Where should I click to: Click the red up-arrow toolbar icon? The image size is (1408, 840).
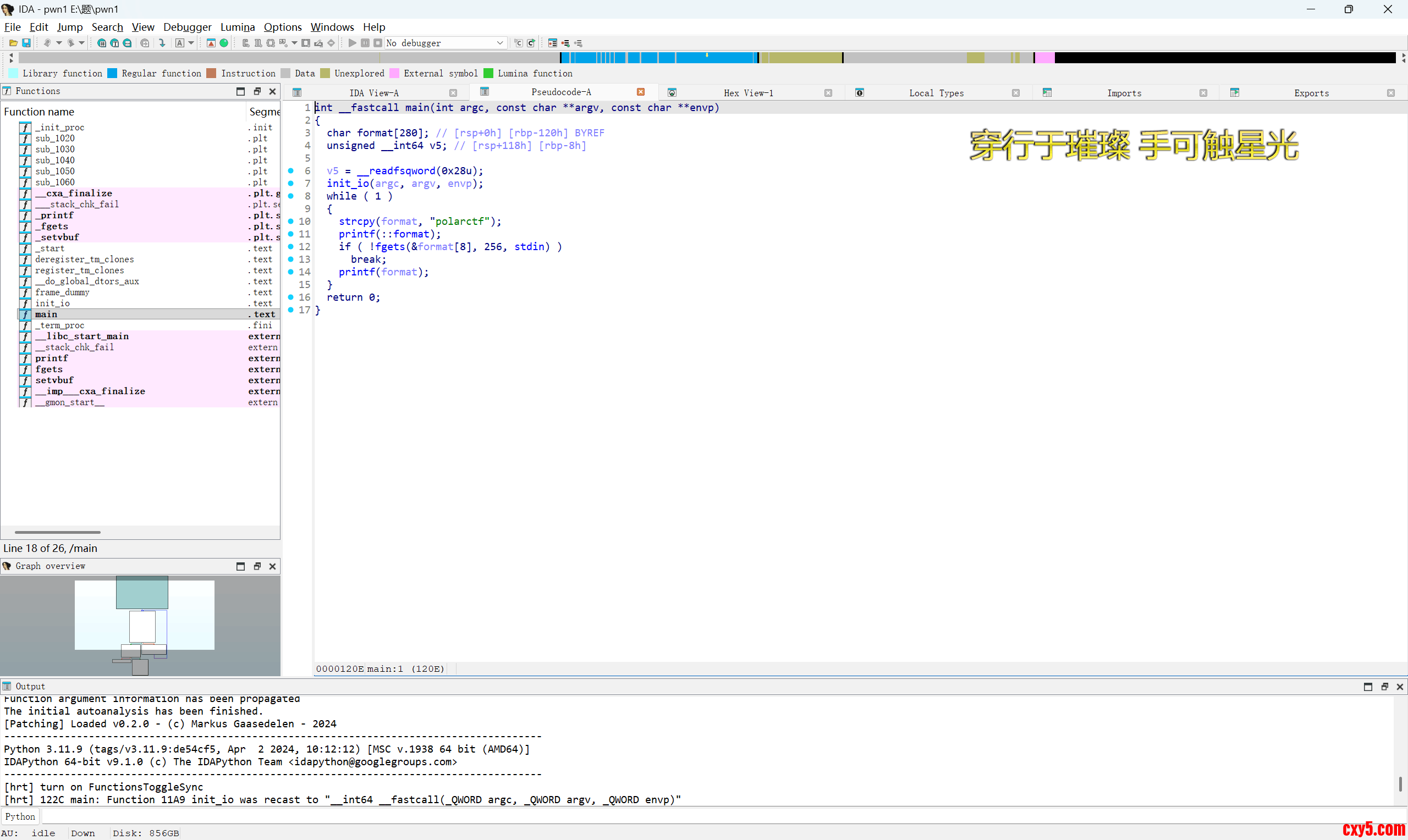211,43
